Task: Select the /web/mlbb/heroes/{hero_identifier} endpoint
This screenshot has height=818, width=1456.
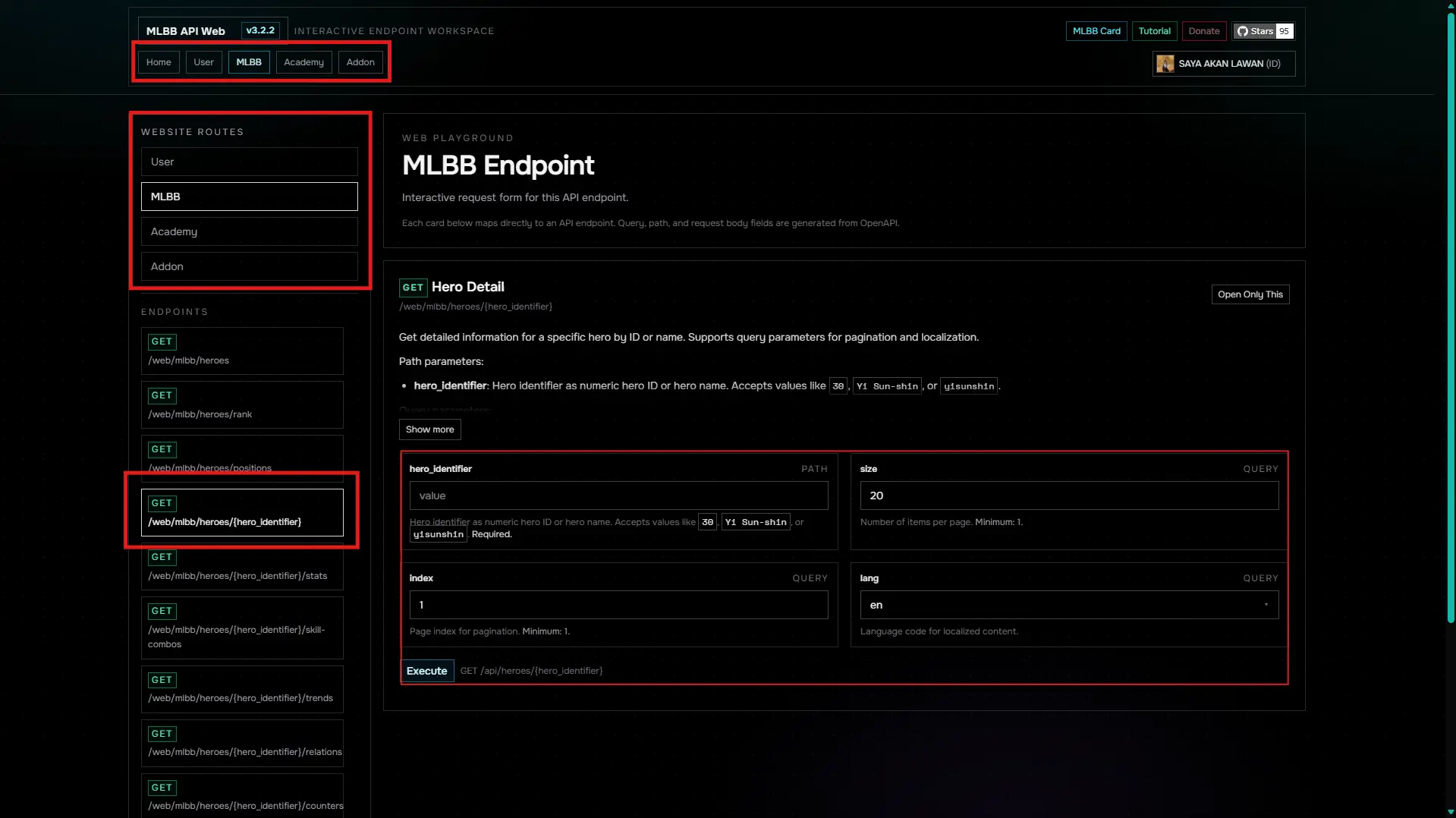Action: click(242, 512)
